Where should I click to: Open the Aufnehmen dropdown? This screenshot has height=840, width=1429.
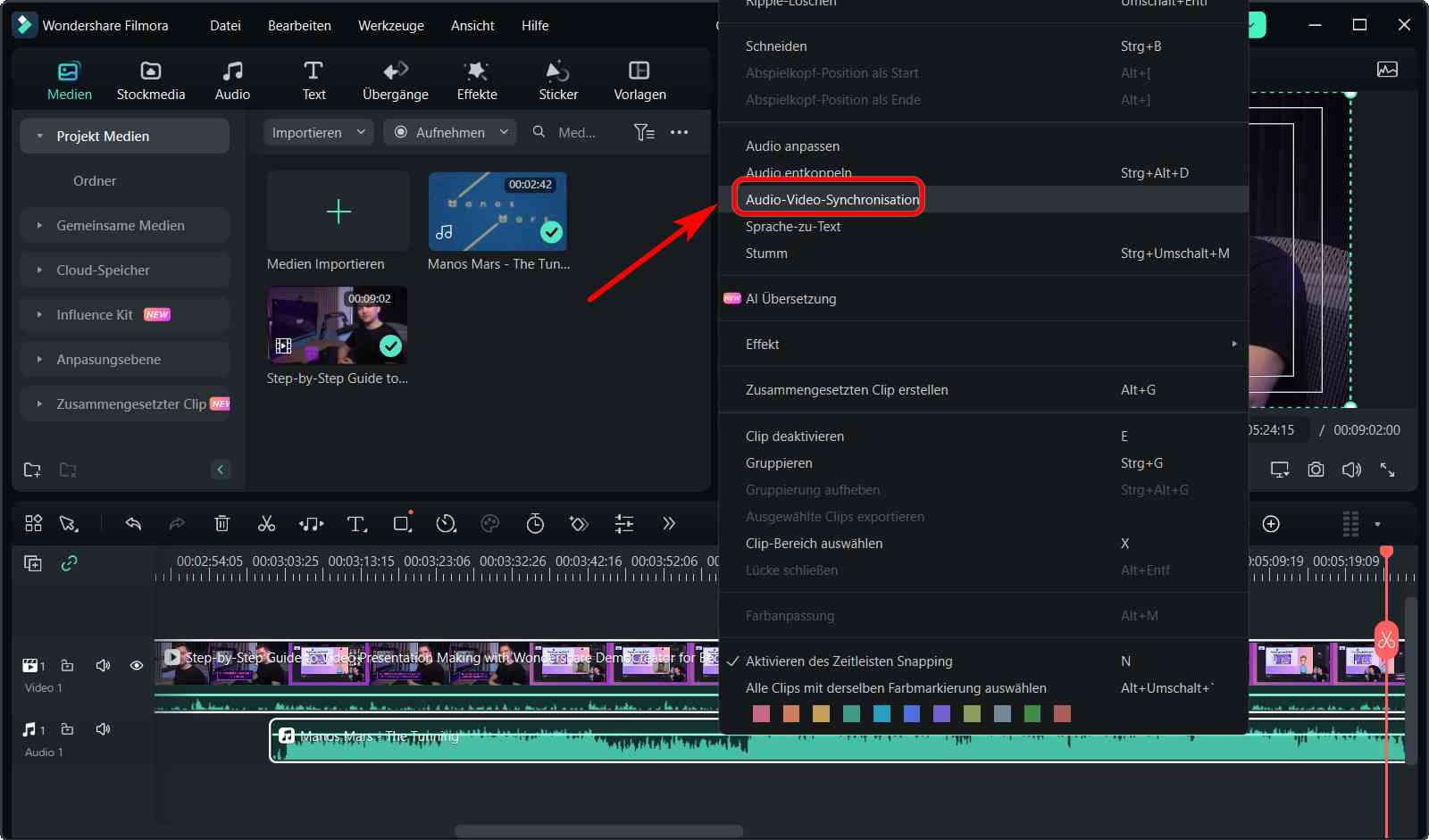tap(450, 132)
